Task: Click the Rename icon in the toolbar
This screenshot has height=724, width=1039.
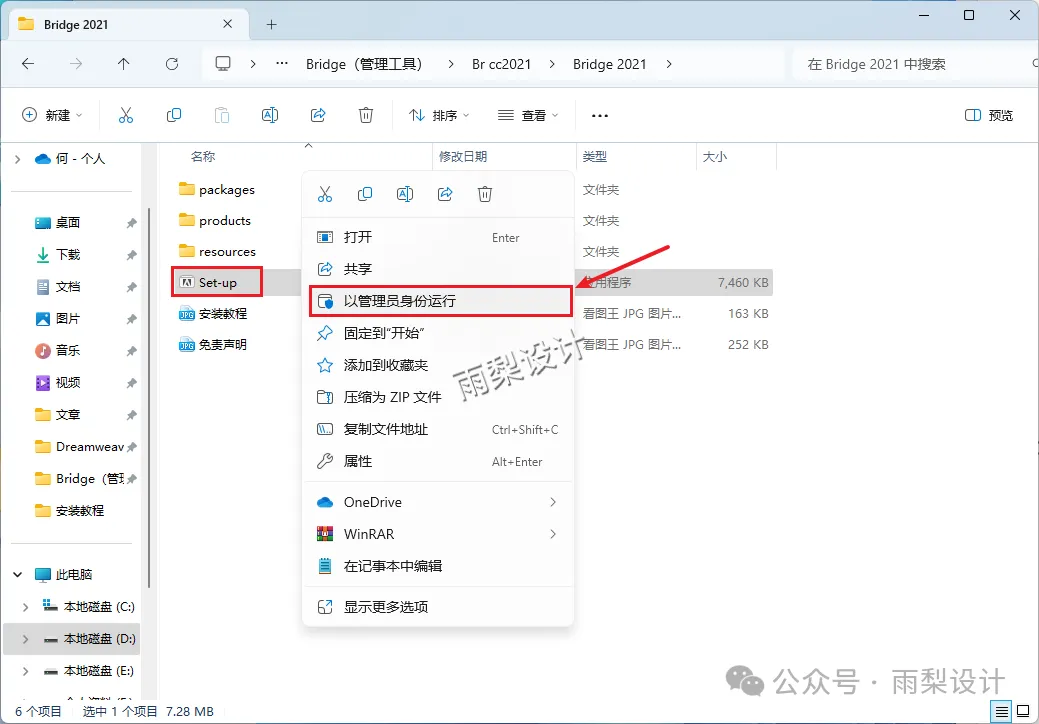Action: [x=270, y=115]
